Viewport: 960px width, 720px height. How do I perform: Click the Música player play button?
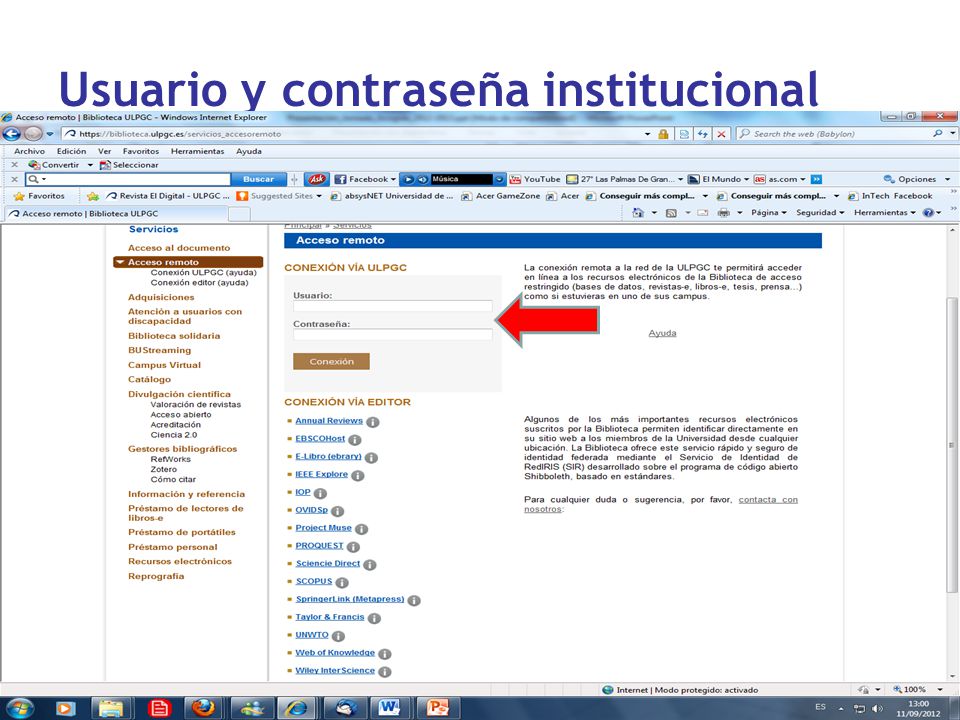pos(408,179)
